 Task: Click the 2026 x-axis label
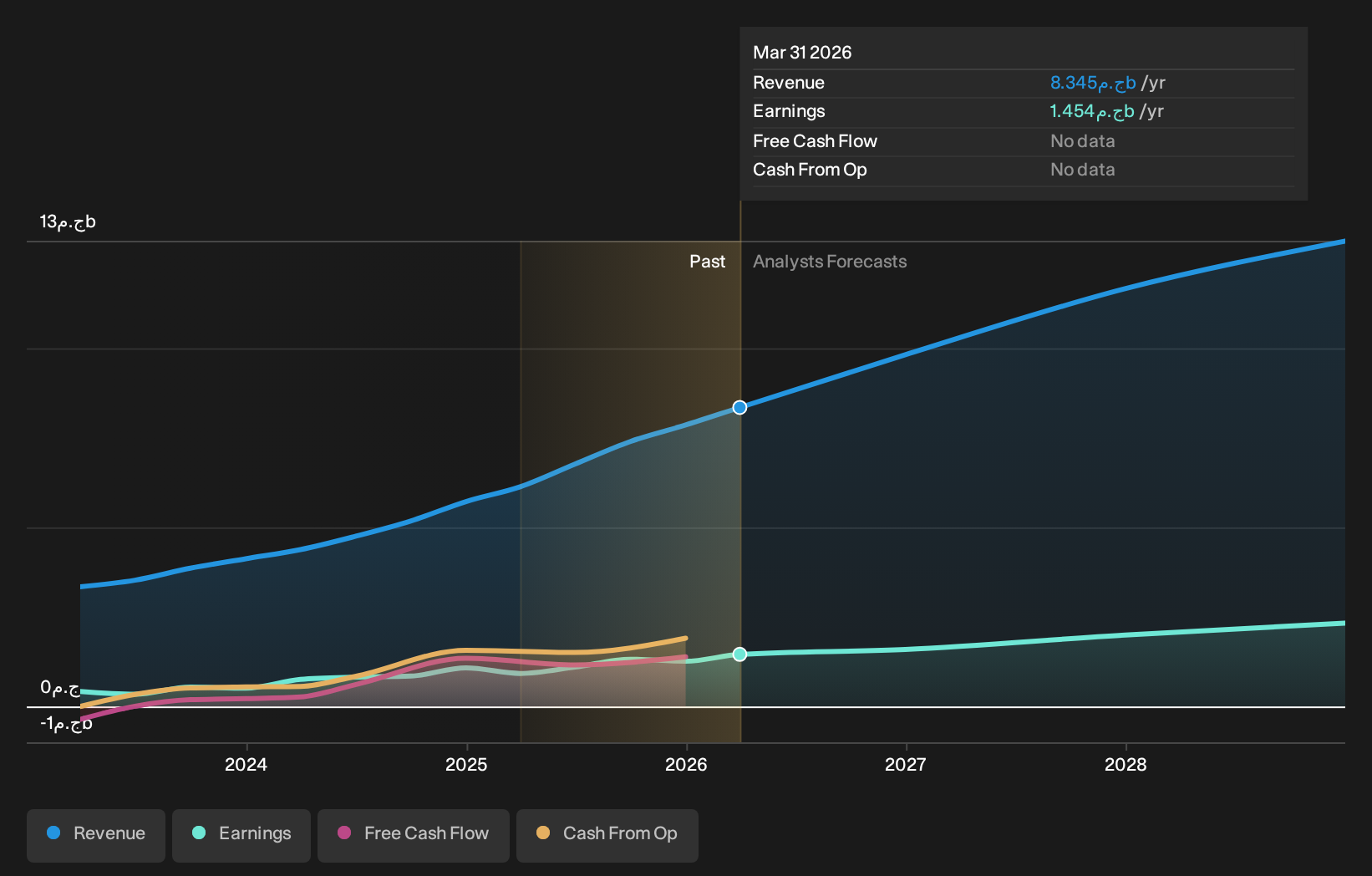tap(686, 765)
